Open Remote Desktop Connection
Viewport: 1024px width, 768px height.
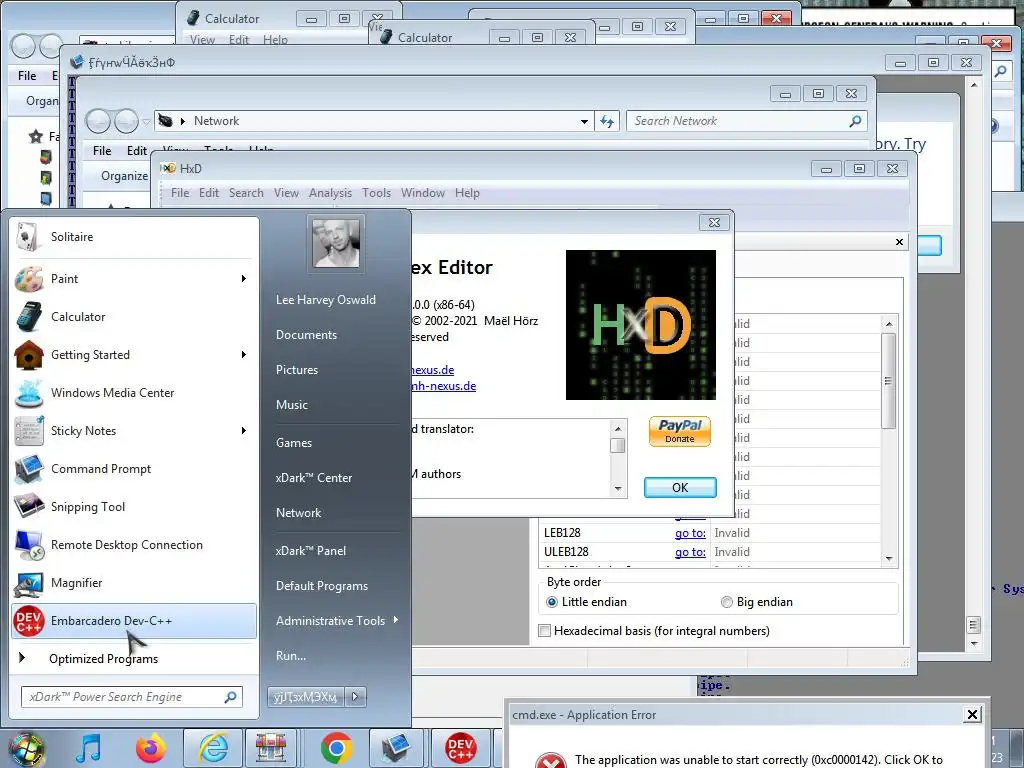tap(134, 545)
